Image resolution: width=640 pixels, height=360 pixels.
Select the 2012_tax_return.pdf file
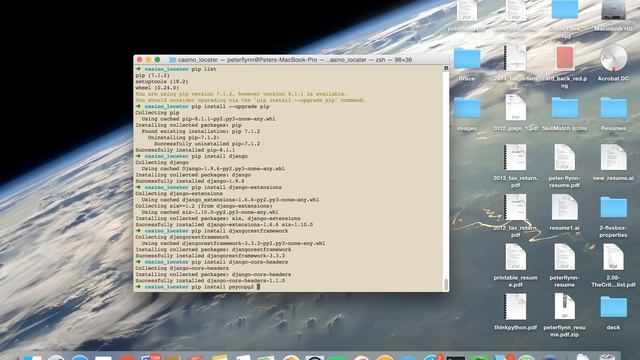tap(516, 207)
